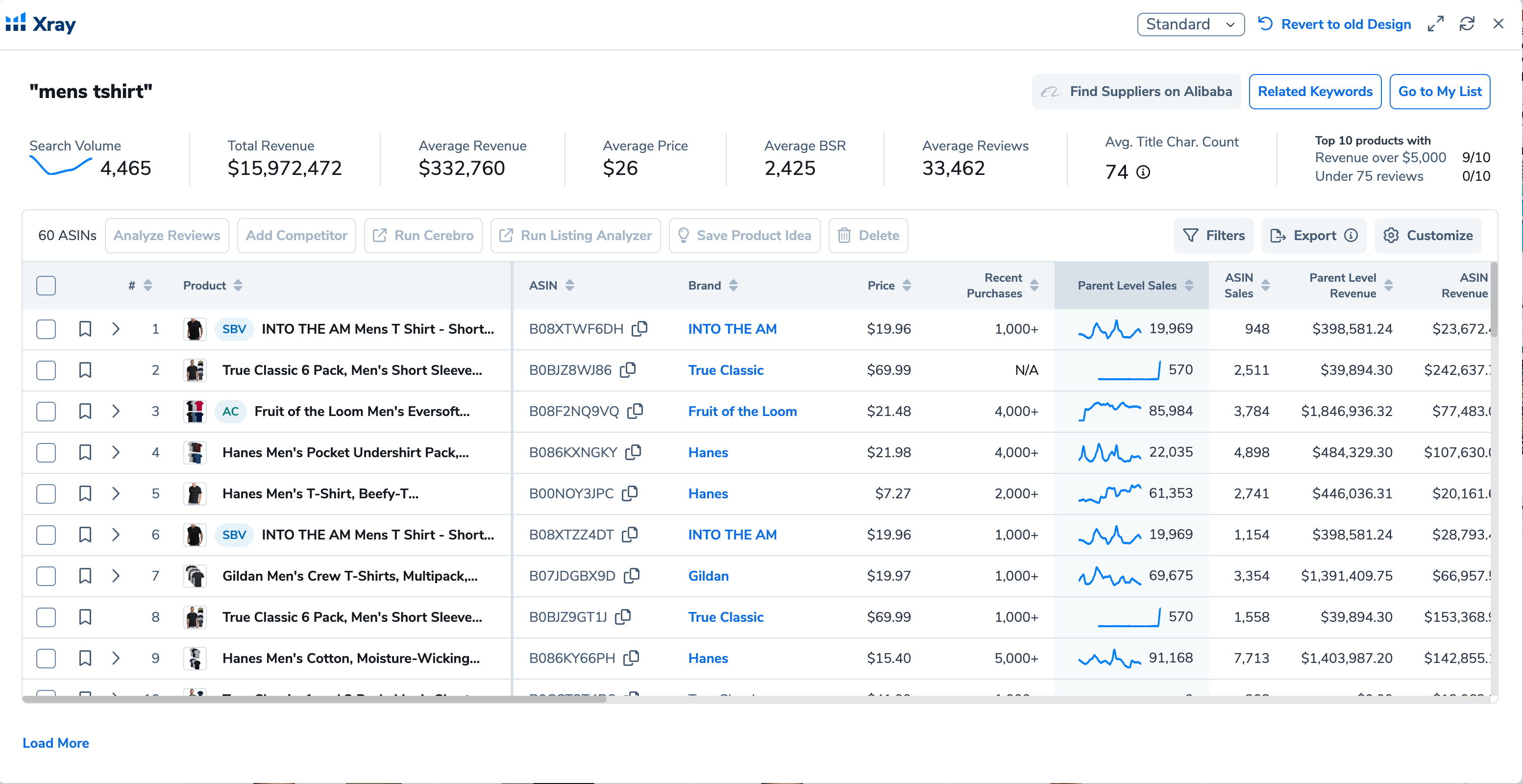The image size is (1523, 784).
Task: Sort by ASIN Sales column arrows
Action: [1265, 286]
